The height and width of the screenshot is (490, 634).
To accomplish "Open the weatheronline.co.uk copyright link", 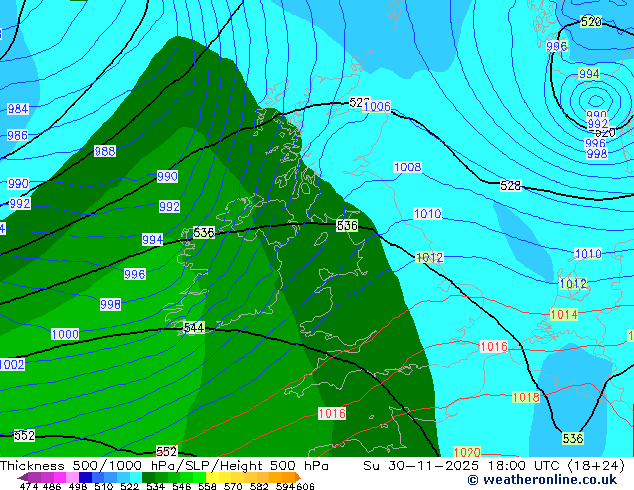I will 542,480.
